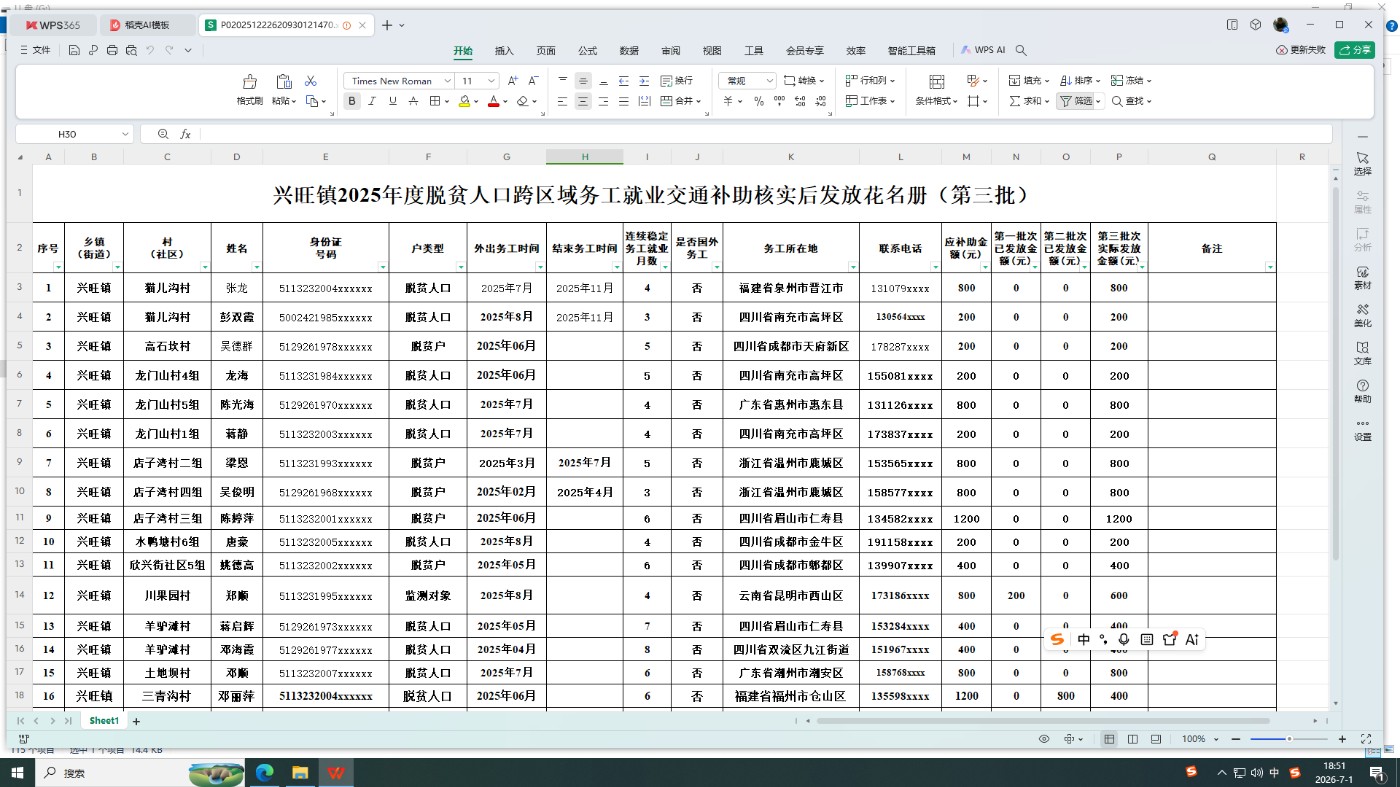Click the 求和 sum button
Viewport: 1400px width, 787px height.
1030,101
